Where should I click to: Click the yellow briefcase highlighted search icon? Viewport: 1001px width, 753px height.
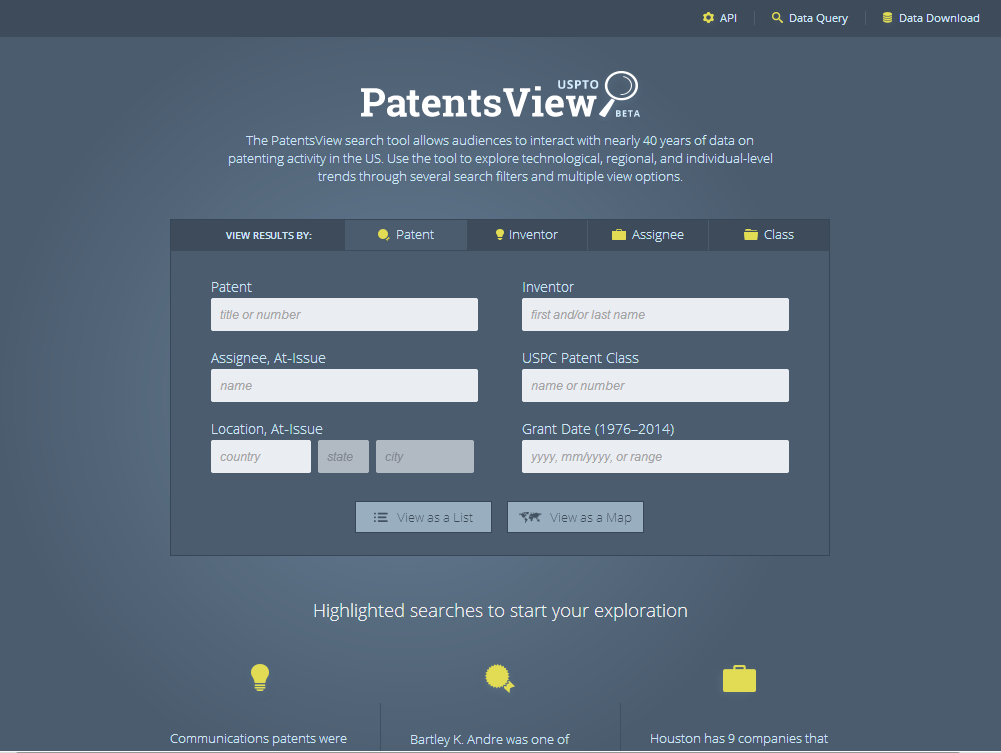tap(739, 679)
